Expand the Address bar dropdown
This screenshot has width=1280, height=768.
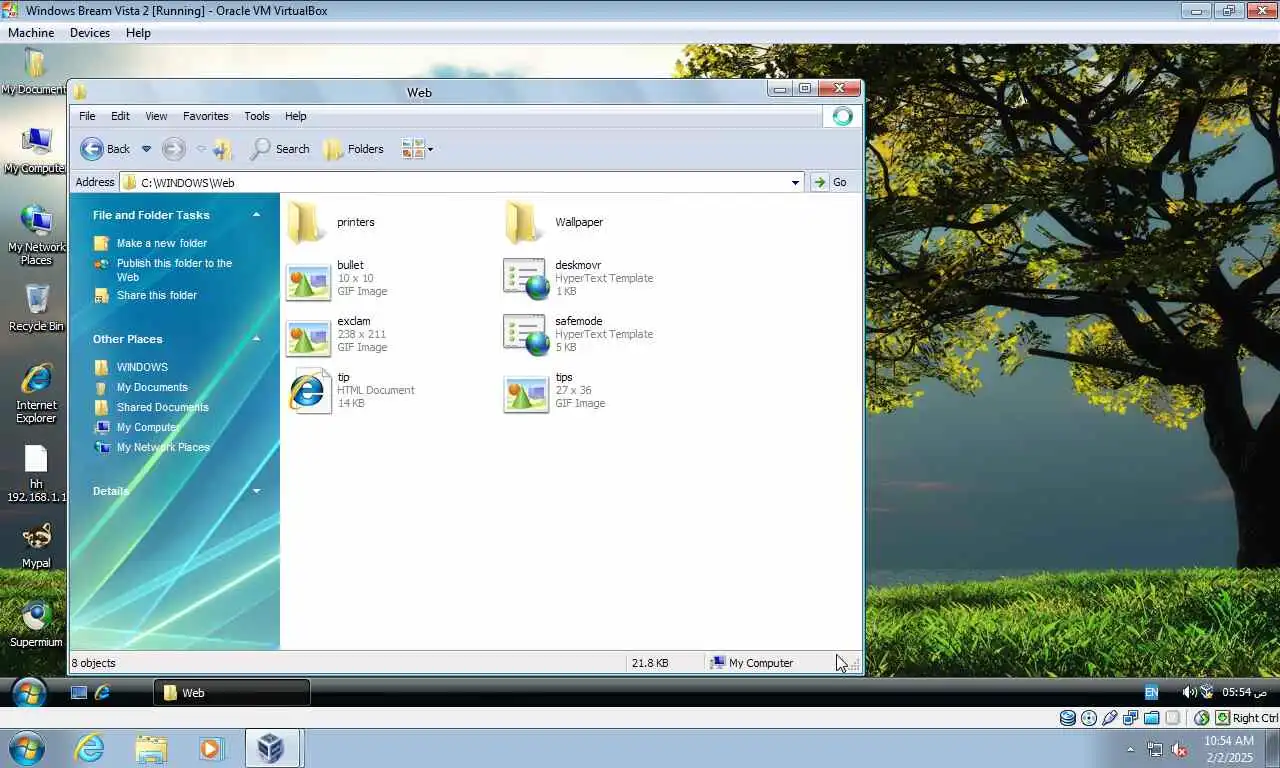796,182
